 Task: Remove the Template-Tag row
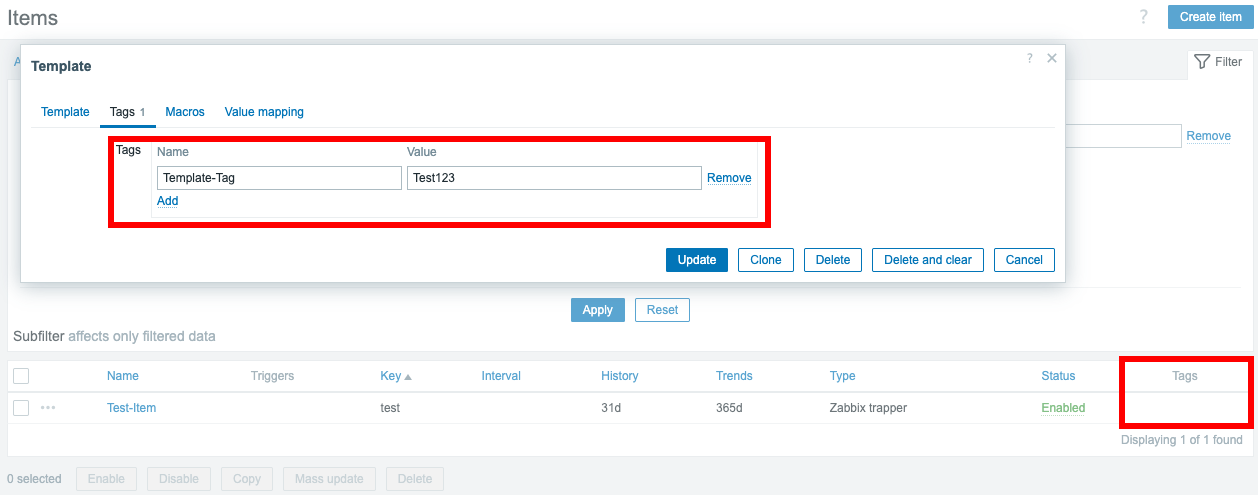729,178
